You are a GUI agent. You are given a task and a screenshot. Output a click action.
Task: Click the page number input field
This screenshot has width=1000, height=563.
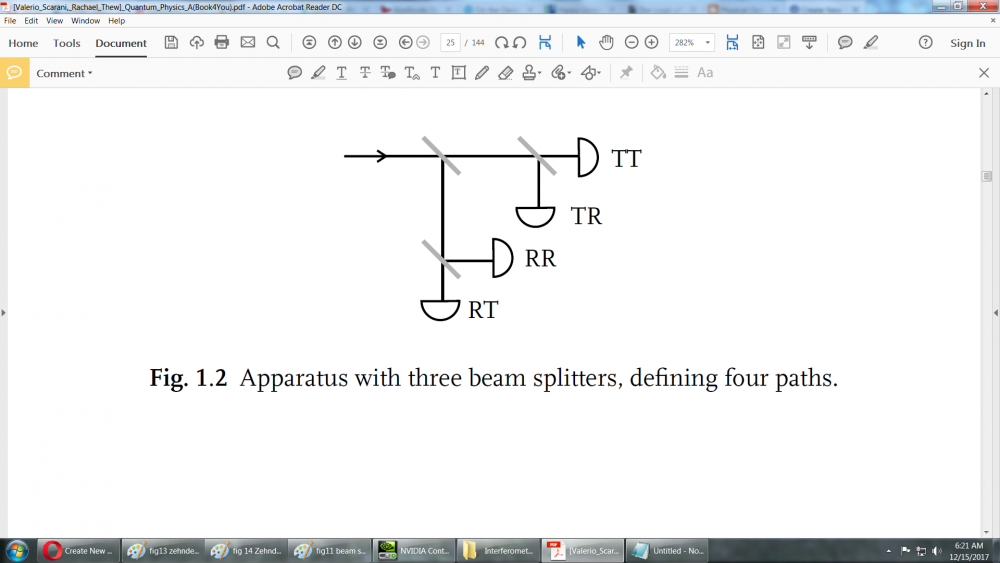click(x=450, y=43)
